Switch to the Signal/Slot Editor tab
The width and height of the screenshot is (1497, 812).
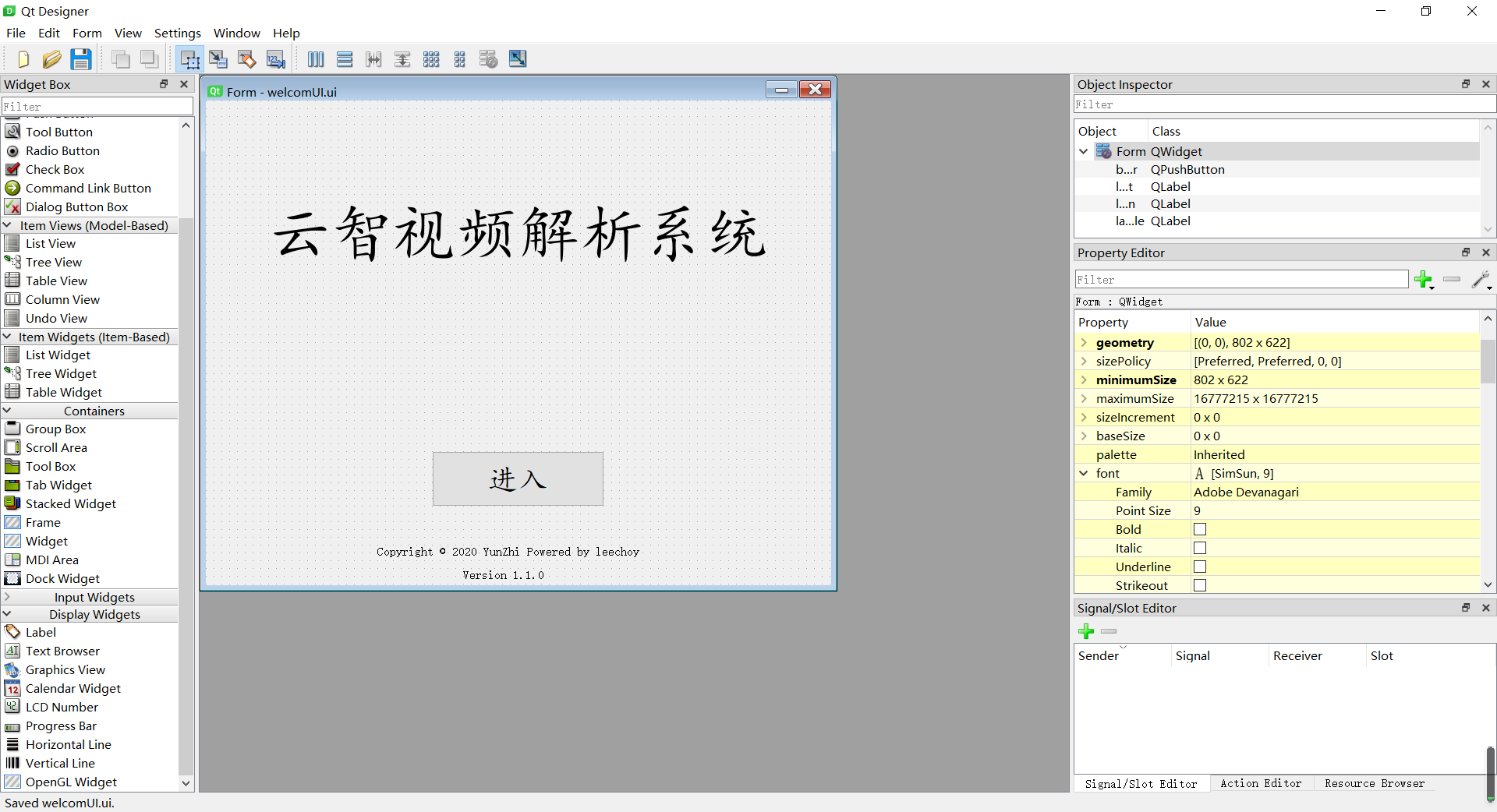point(1141,784)
